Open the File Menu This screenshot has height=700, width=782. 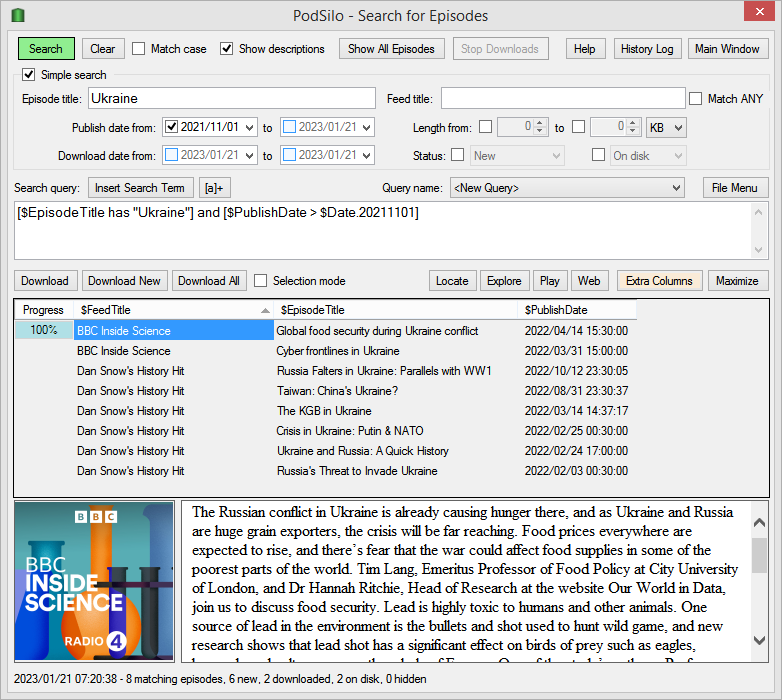735,188
